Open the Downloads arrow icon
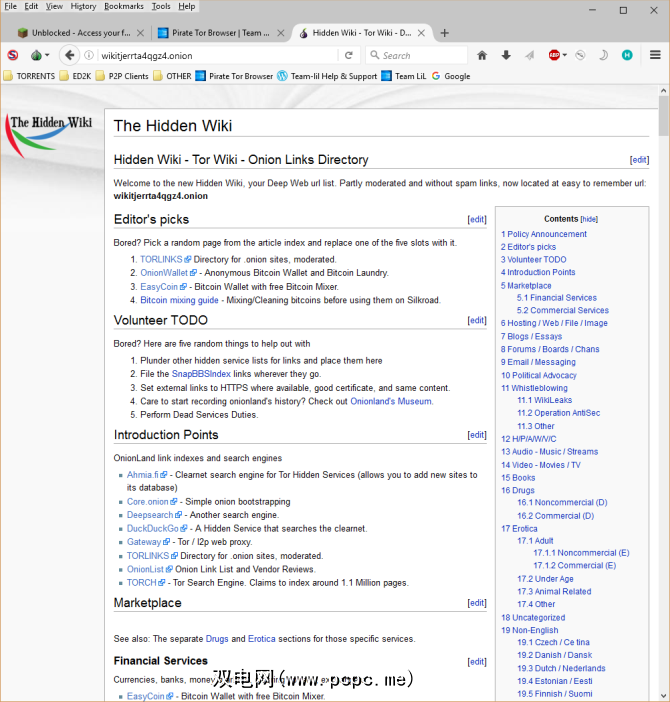 [x=506, y=56]
